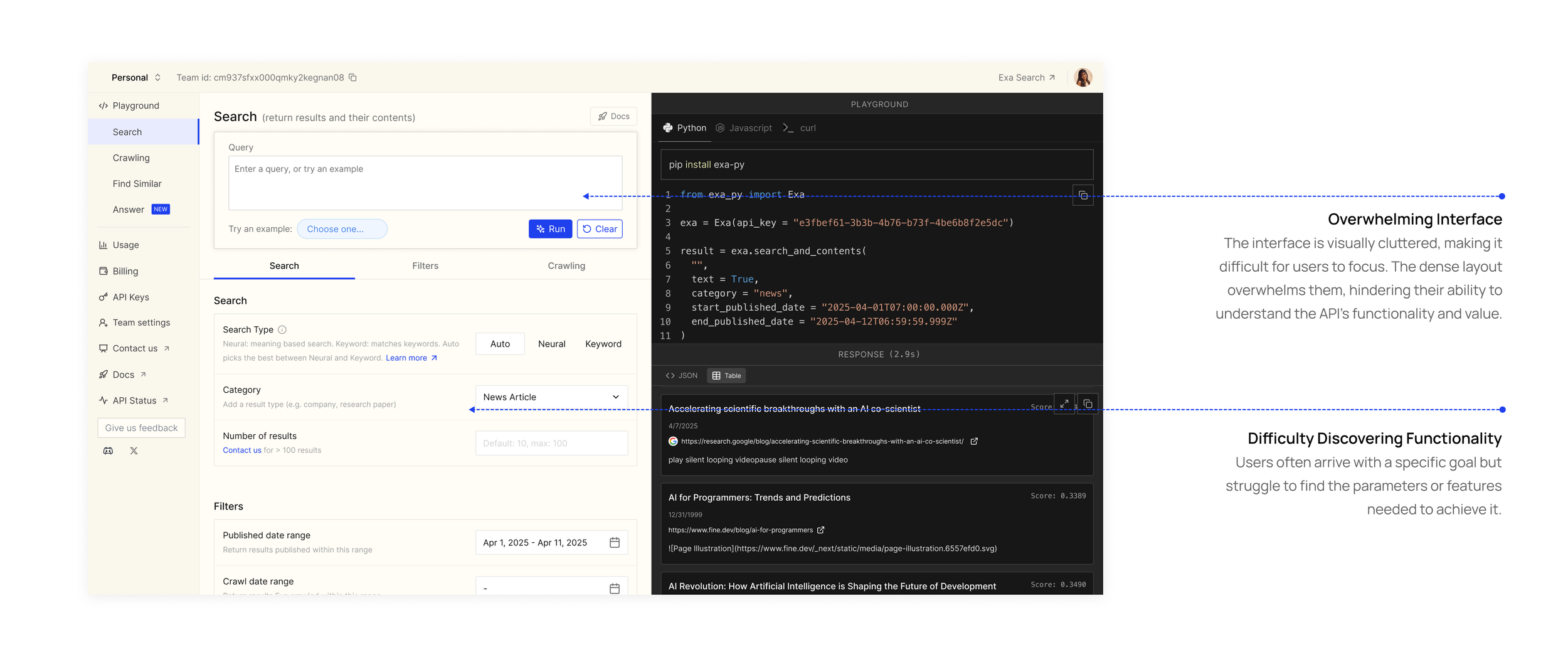Go to Billing in the sidebar
Image resolution: width=1568 pixels, height=657 pixels.
pos(119,271)
